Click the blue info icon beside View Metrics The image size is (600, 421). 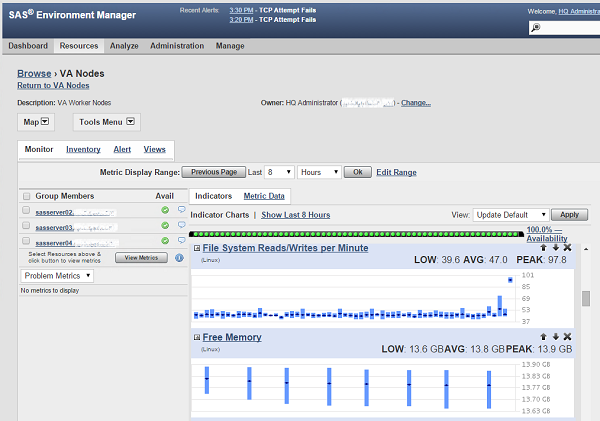click(x=179, y=258)
